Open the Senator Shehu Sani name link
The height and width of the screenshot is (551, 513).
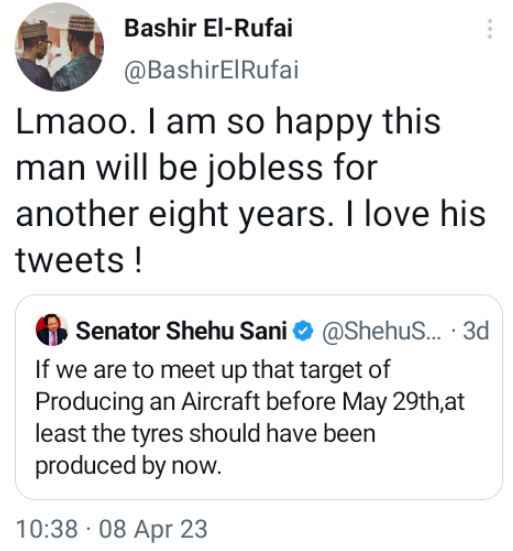point(181,331)
